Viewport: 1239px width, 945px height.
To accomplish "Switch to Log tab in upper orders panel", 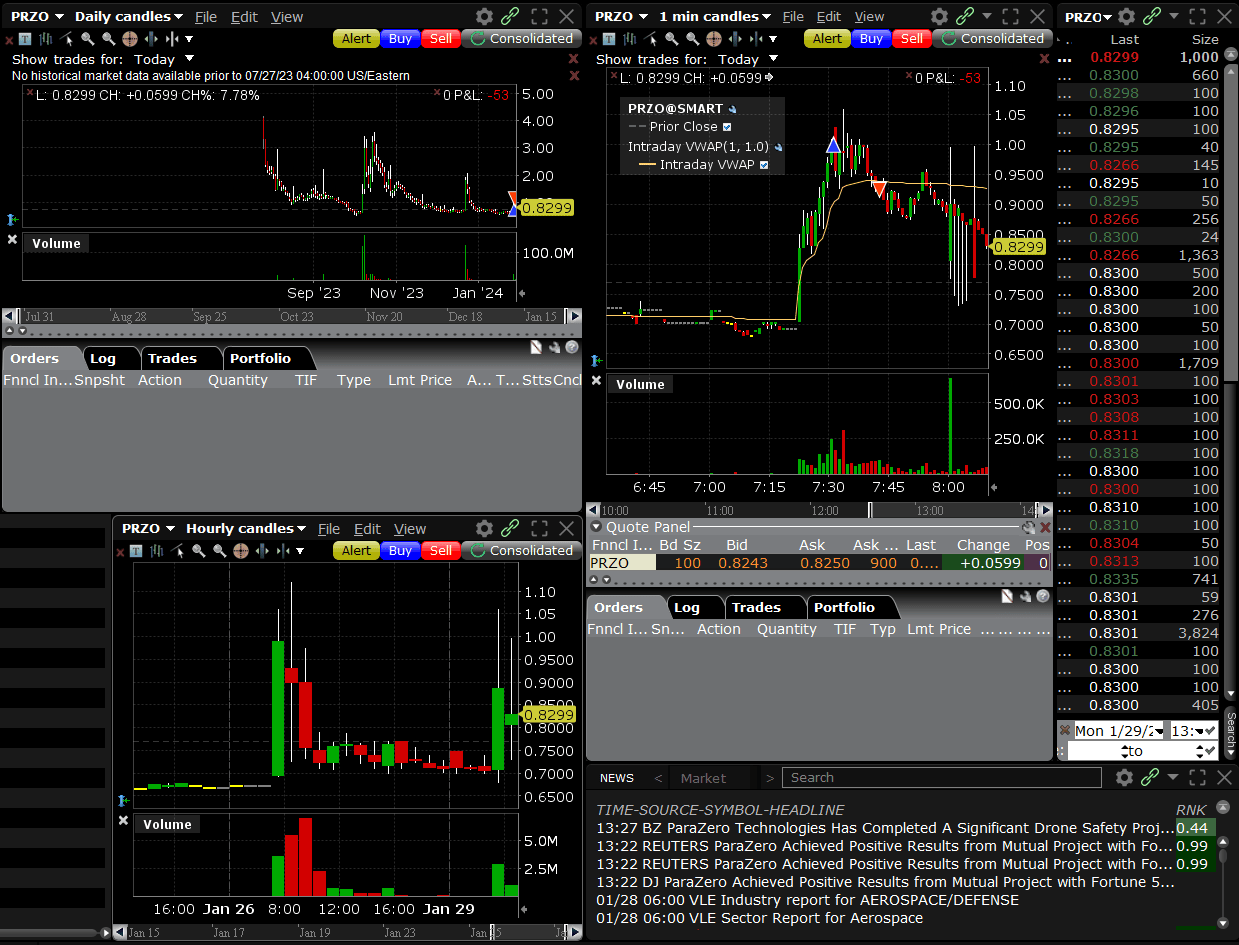I will coord(102,358).
